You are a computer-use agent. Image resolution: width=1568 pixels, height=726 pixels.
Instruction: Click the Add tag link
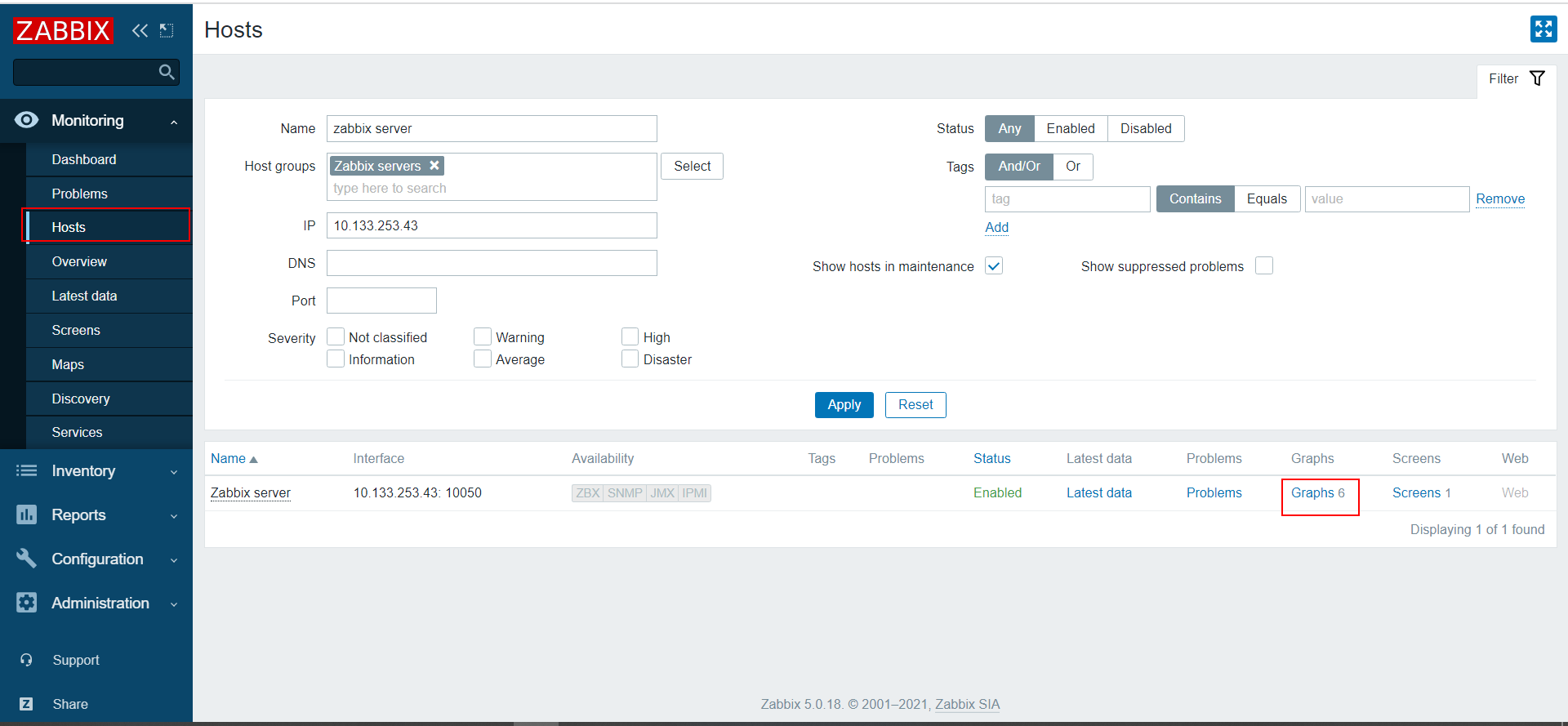click(x=996, y=228)
